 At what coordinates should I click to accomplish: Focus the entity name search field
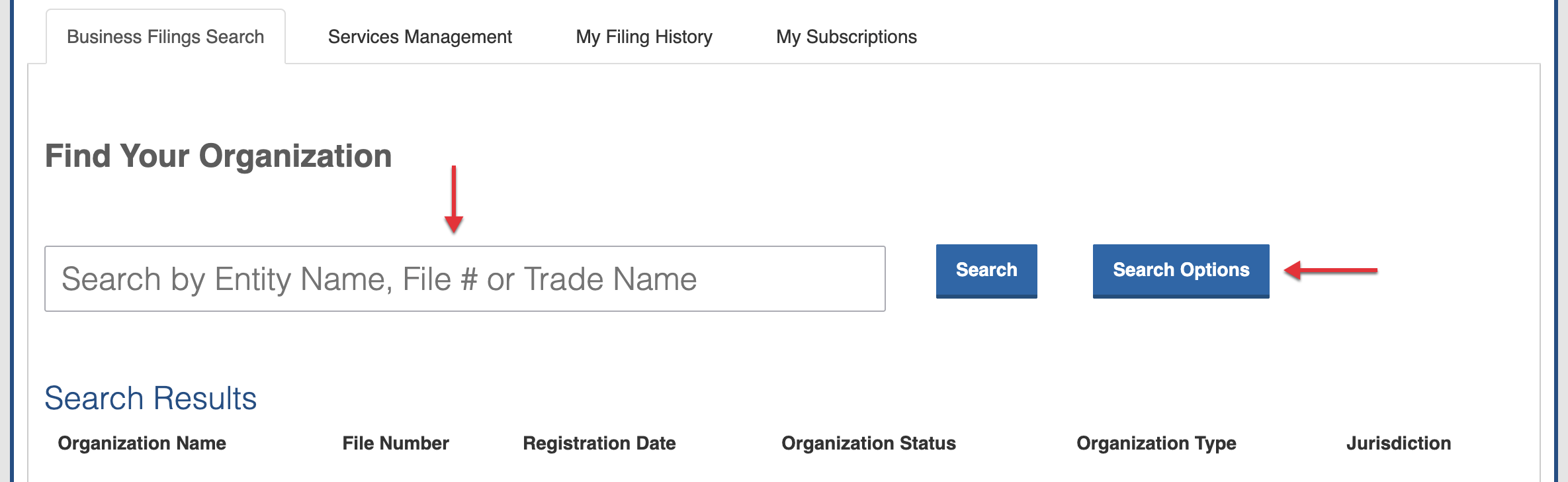(464, 279)
